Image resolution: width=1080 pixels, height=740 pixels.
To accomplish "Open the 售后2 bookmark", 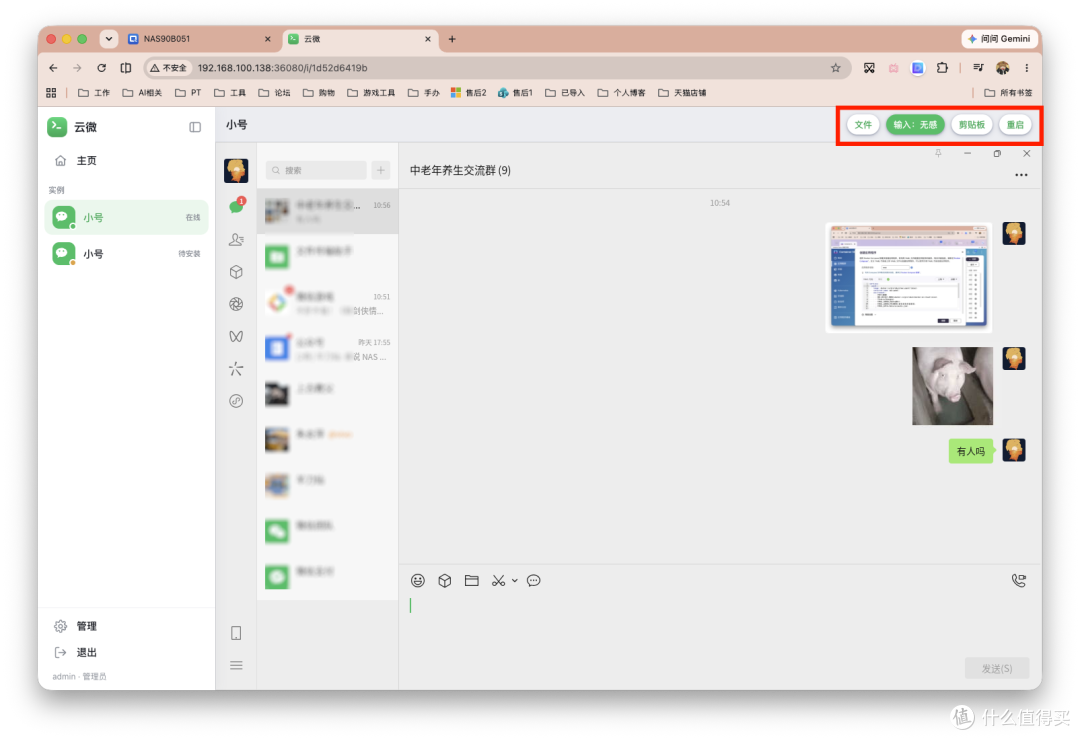I will (468, 92).
